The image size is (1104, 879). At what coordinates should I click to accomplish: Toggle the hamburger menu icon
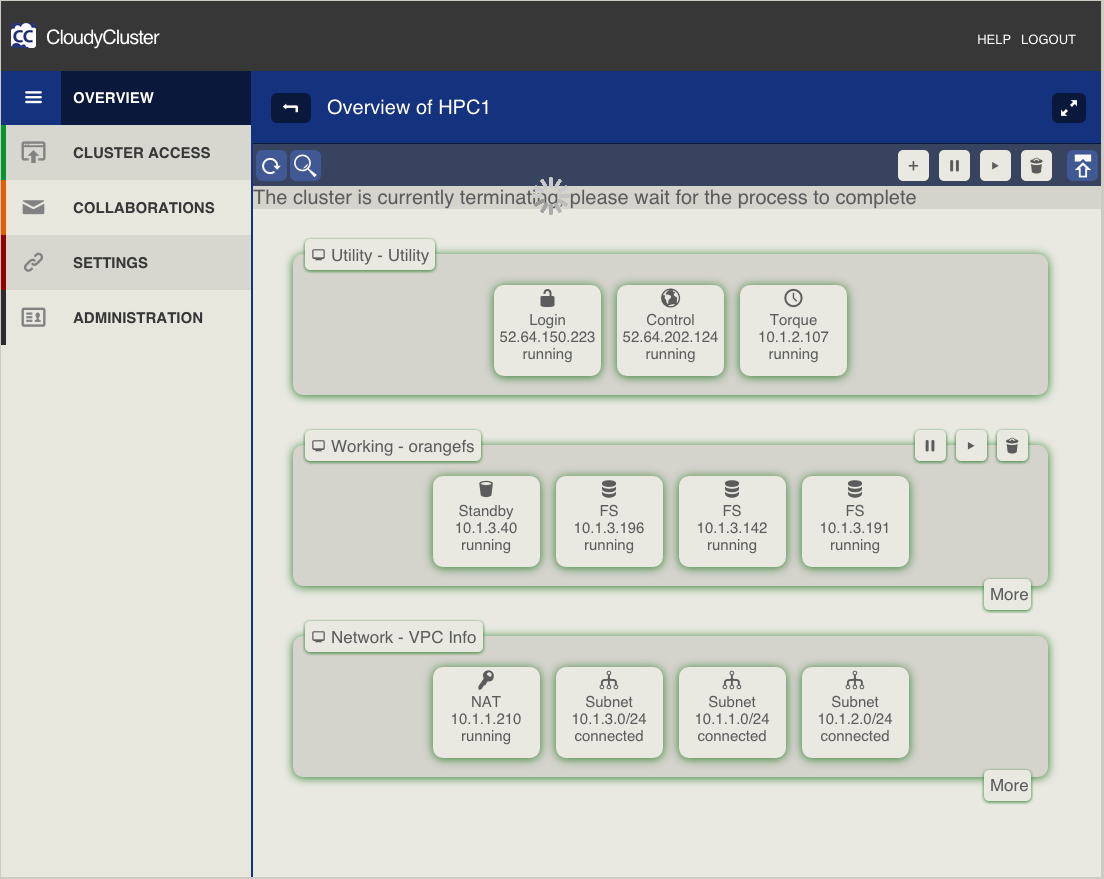tap(33, 97)
